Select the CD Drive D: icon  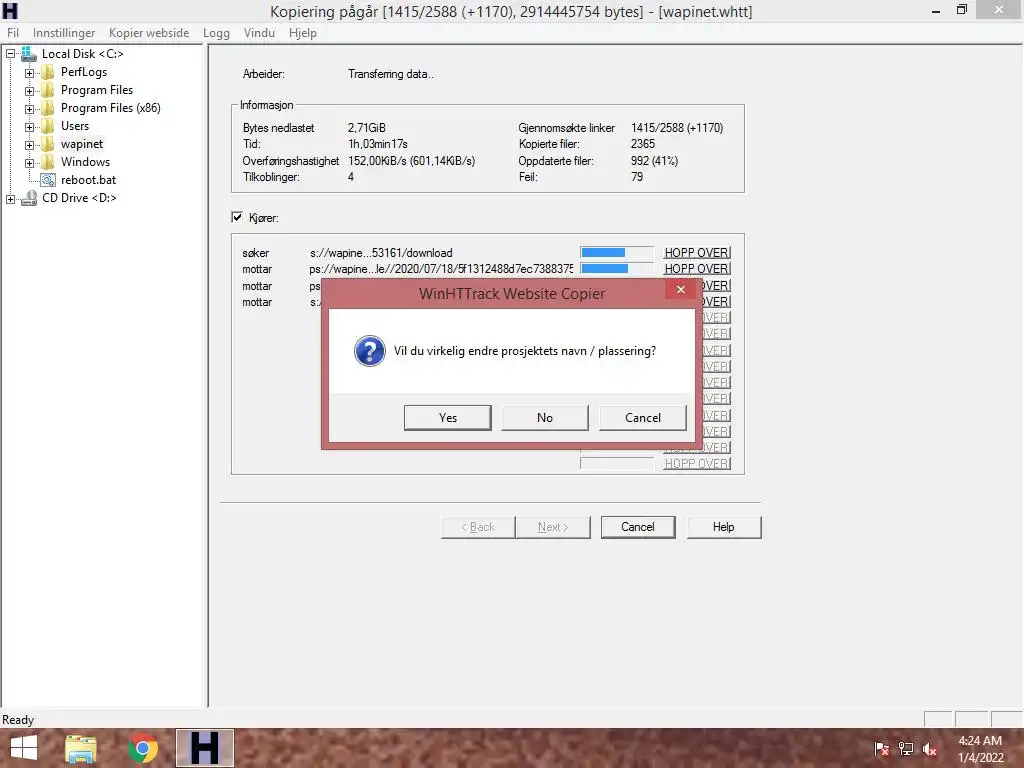[x=29, y=198]
